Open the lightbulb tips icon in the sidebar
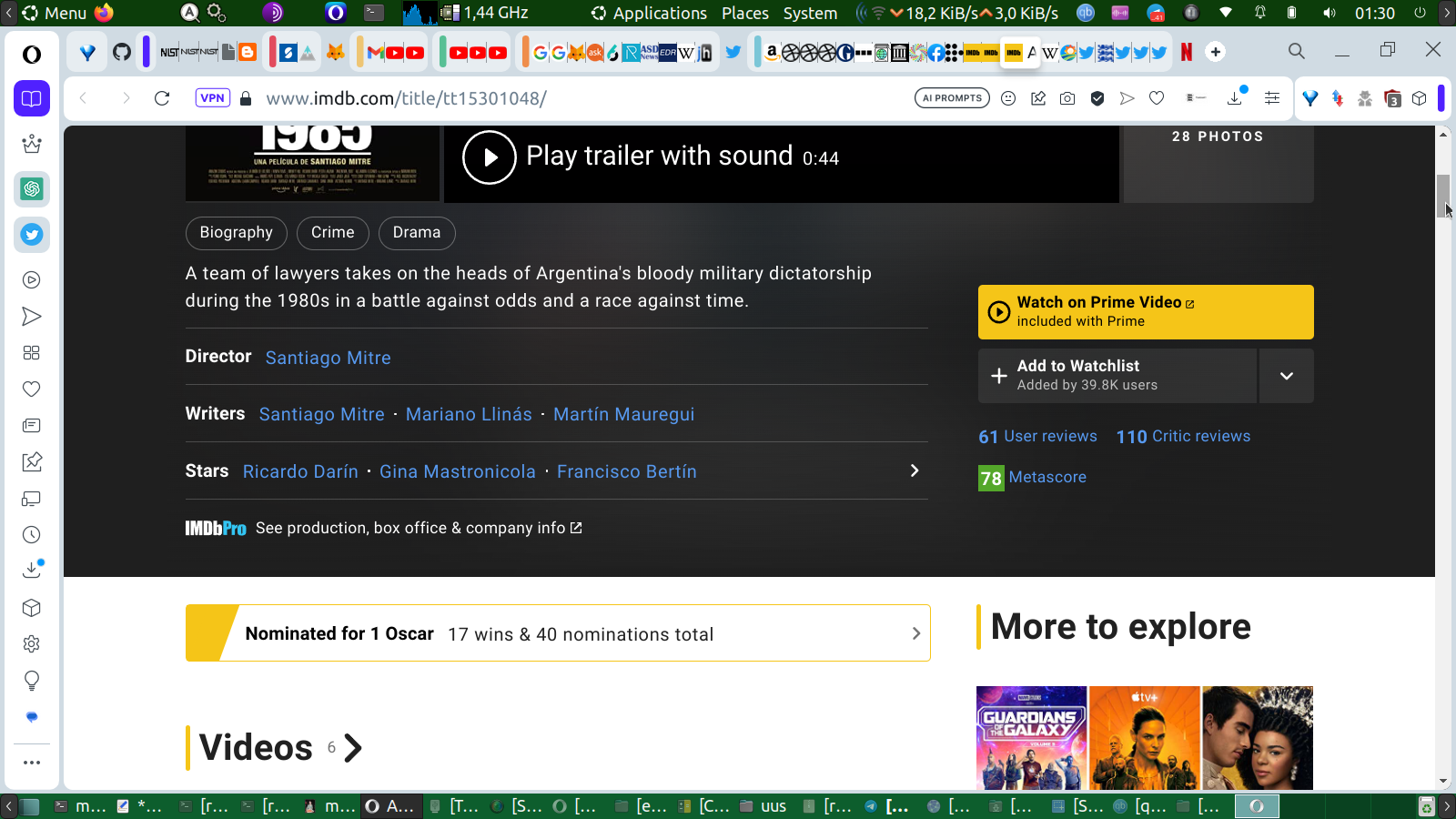This screenshot has height=819, width=1456. tap(32, 681)
